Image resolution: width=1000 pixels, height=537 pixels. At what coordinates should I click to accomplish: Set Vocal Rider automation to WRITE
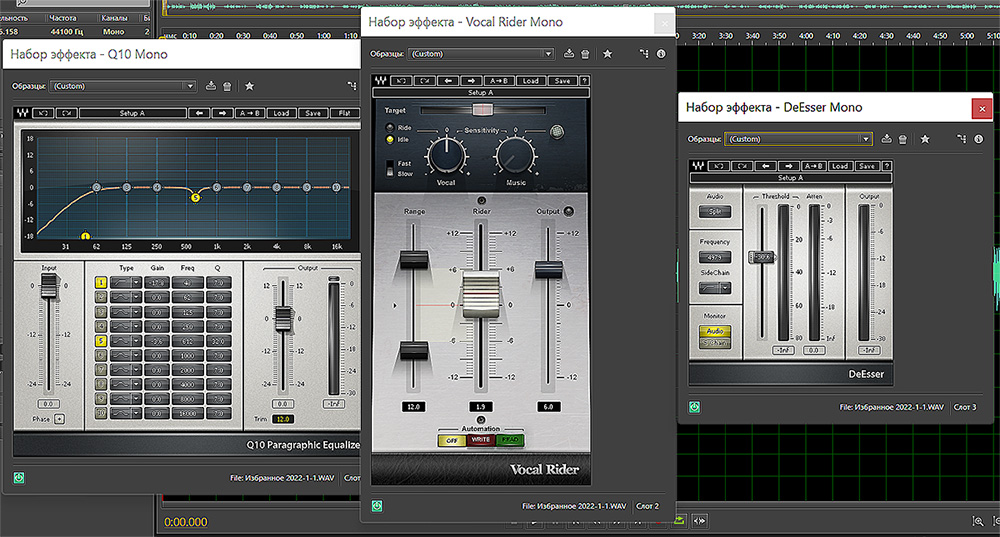(x=480, y=440)
